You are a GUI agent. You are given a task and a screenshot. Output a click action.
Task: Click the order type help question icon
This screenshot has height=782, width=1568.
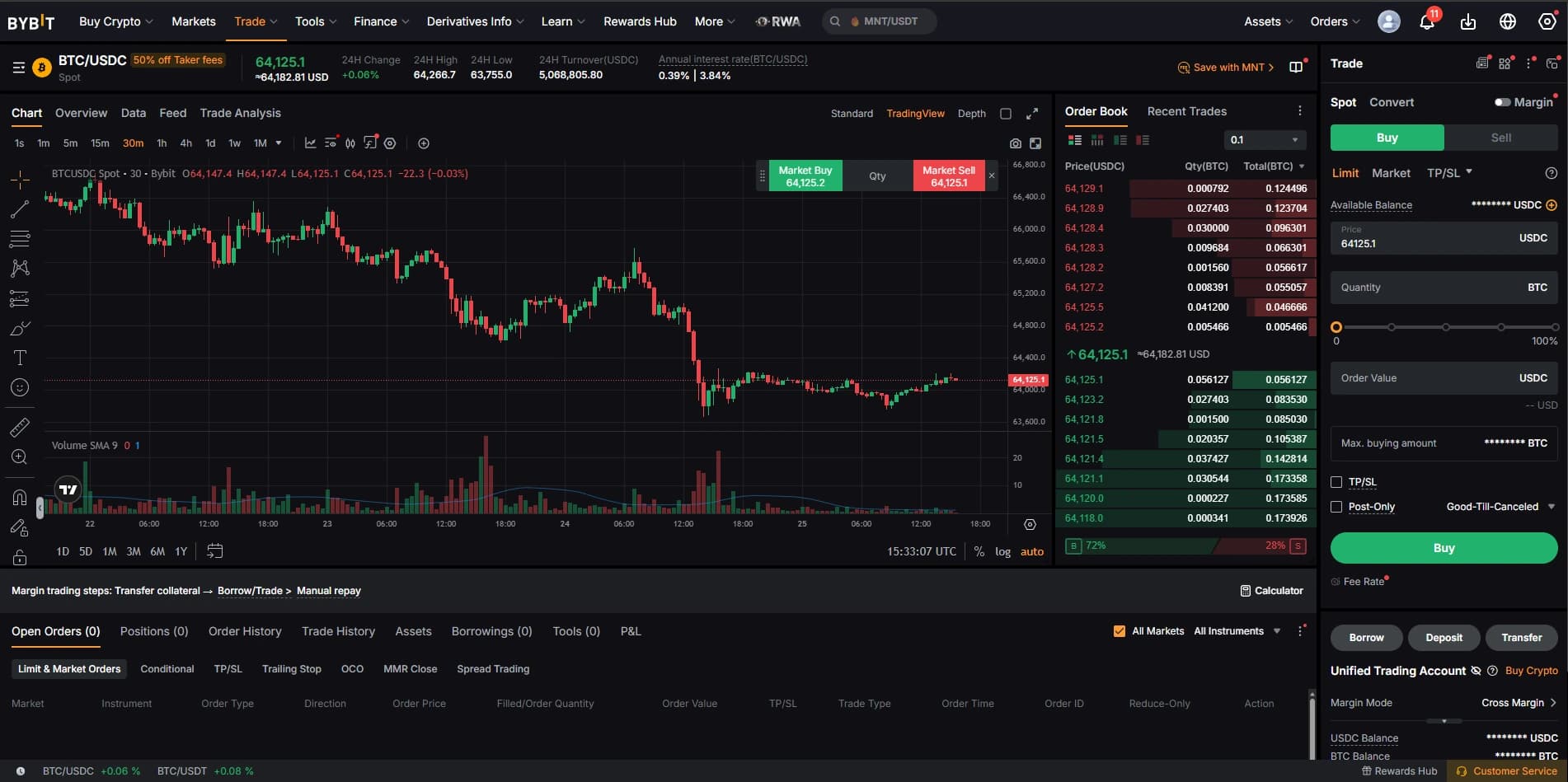[1552, 173]
